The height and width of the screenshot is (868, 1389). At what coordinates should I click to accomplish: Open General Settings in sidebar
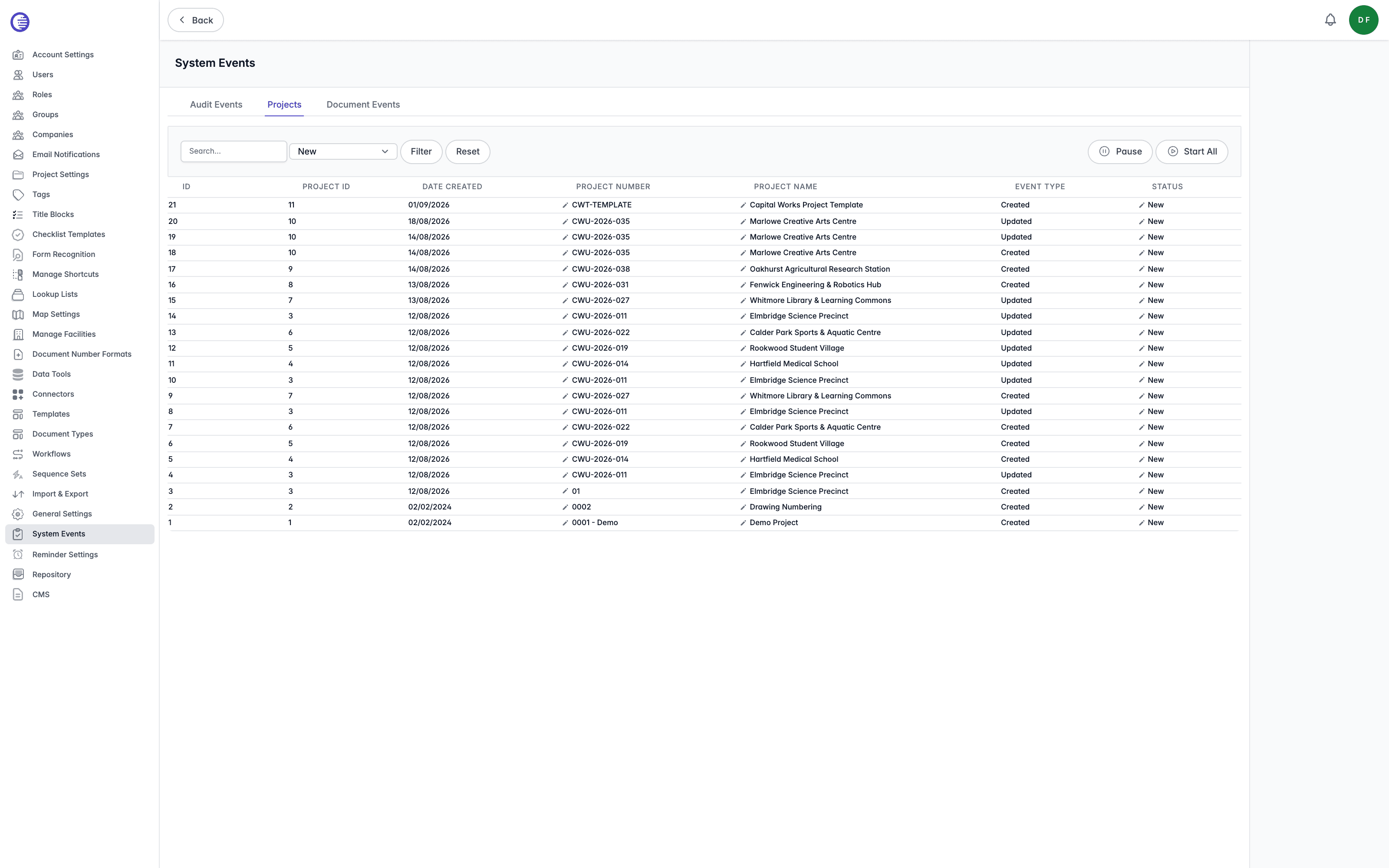tap(80, 514)
